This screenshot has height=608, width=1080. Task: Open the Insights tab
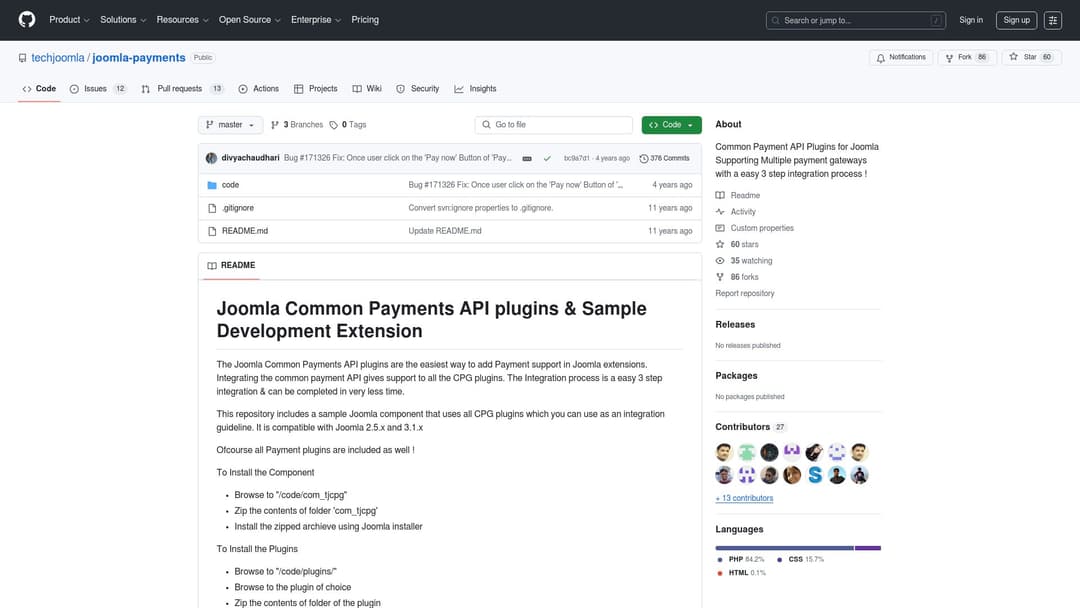[x=475, y=89]
